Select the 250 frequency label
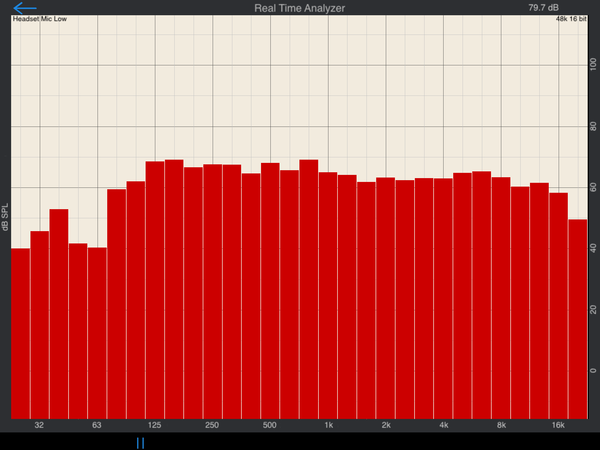The image size is (600, 450). [212, 425]
